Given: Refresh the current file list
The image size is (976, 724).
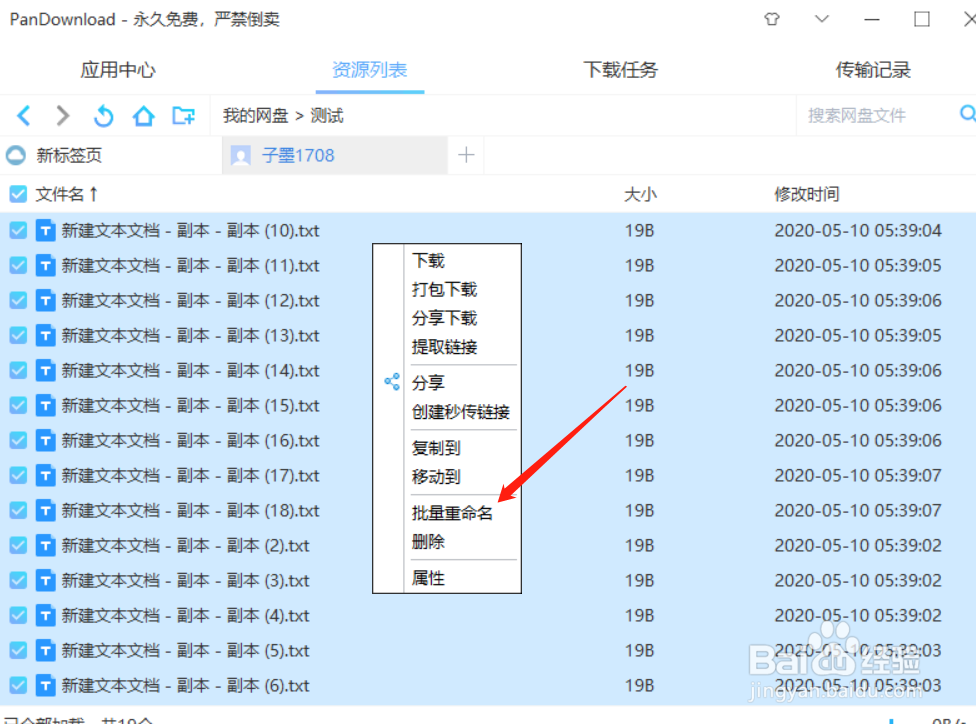Looking at the screenshot, I should click(x=103, y=115).
